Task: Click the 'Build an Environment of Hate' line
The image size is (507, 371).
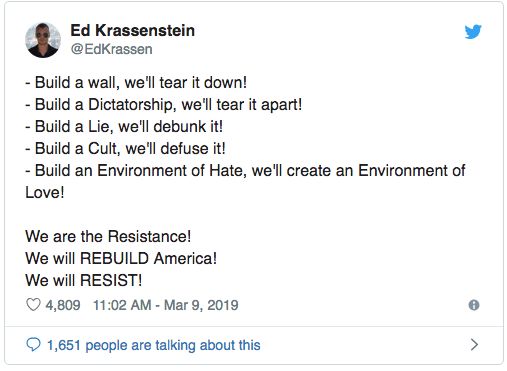Action: (x=245, y=170)
